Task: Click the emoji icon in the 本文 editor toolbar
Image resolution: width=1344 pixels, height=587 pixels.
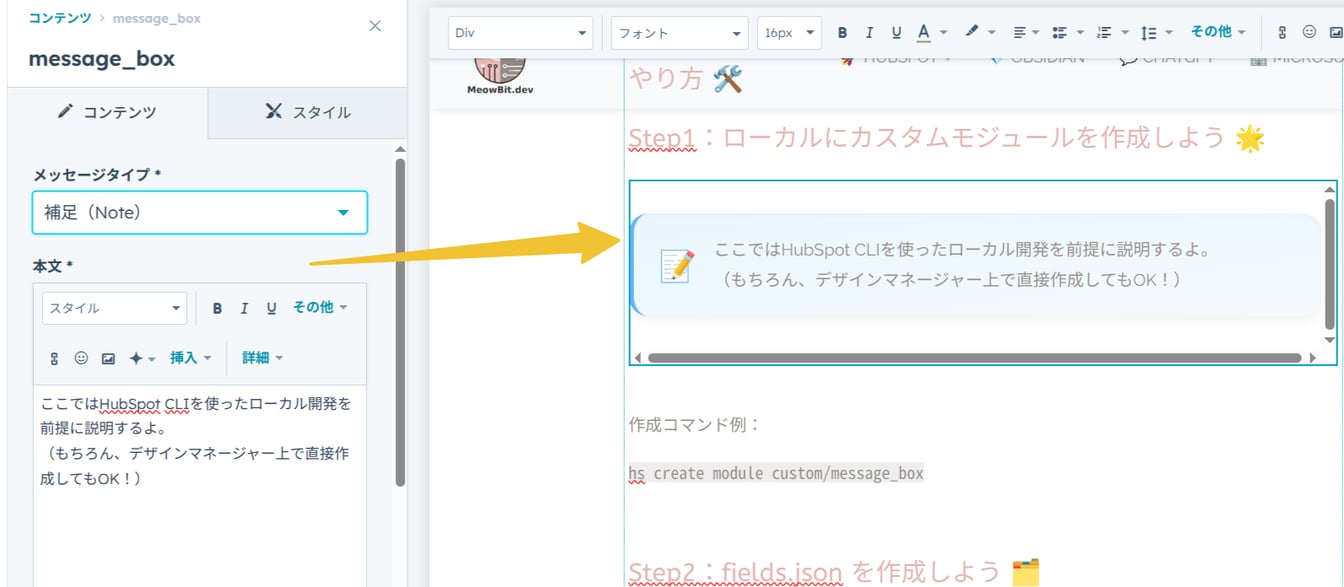Action: pyautogui.click(x=81, y=357)
